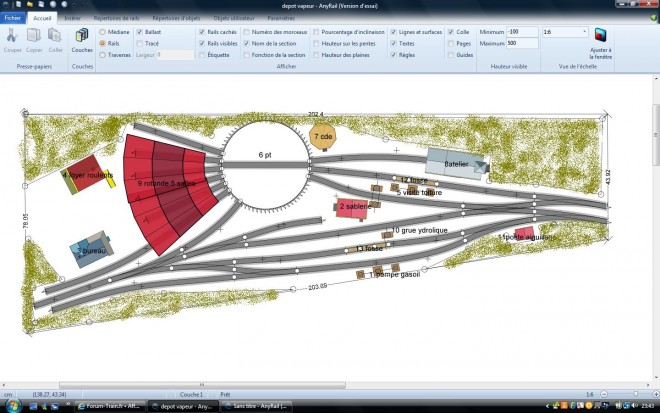Toggle the Ballast checkbox

coord(140,32)
